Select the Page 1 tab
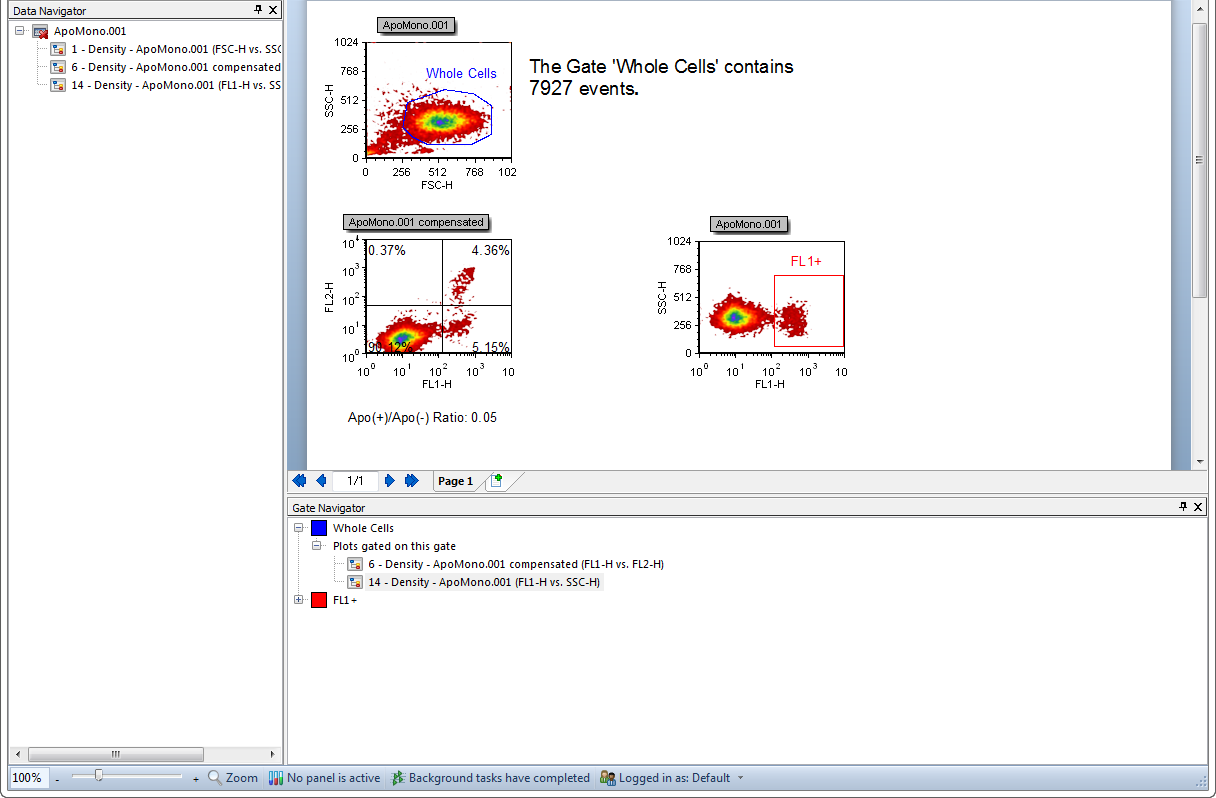 [455, 481]
